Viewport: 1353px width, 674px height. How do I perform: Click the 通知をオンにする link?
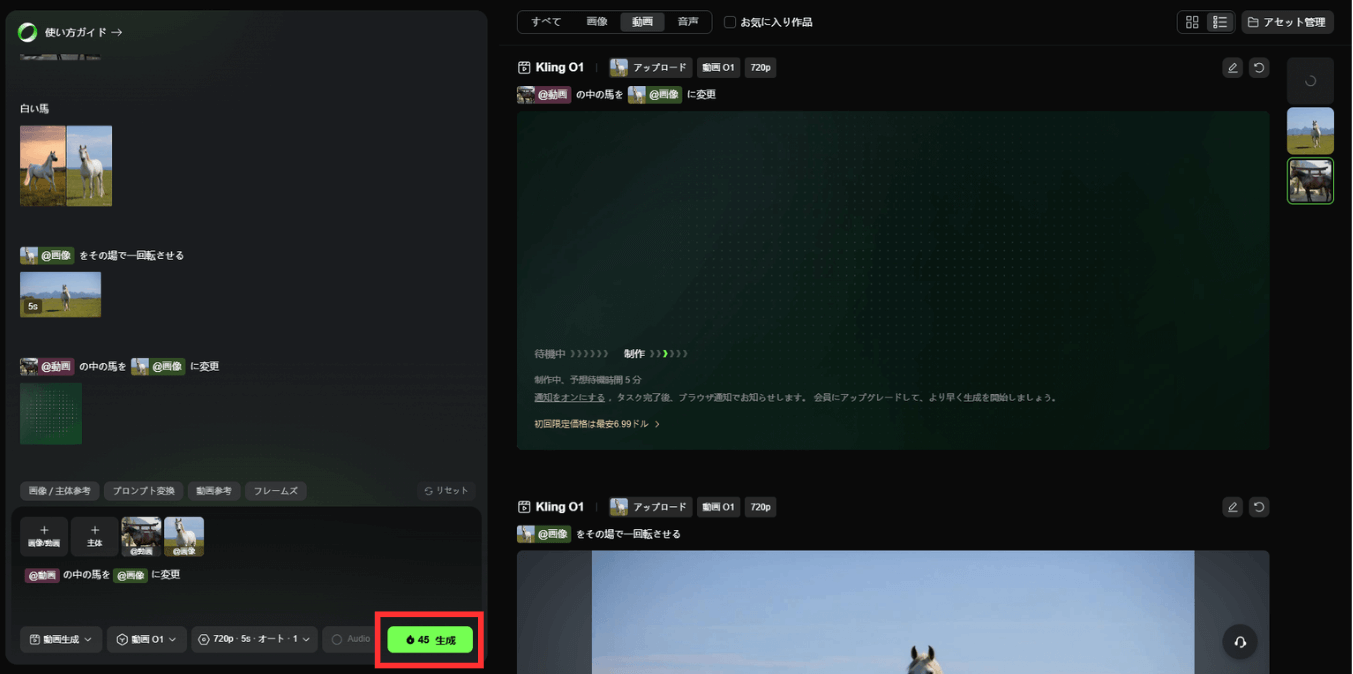(x=569, y=397)
